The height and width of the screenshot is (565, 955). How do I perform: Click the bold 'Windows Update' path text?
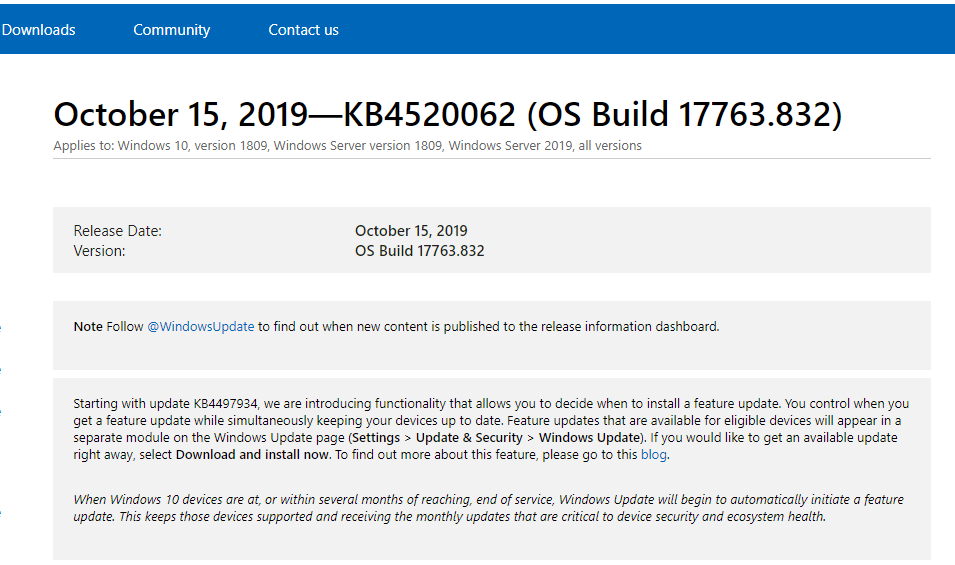(x=590, y=437)
